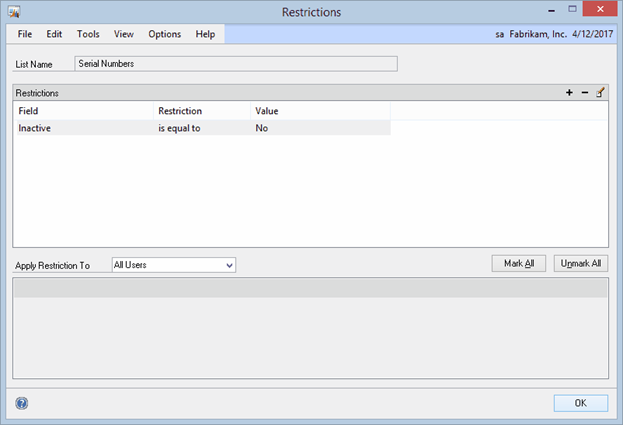Click the Mark All button
The width and height of the screenshot is (624, 426).
point(519,264)
